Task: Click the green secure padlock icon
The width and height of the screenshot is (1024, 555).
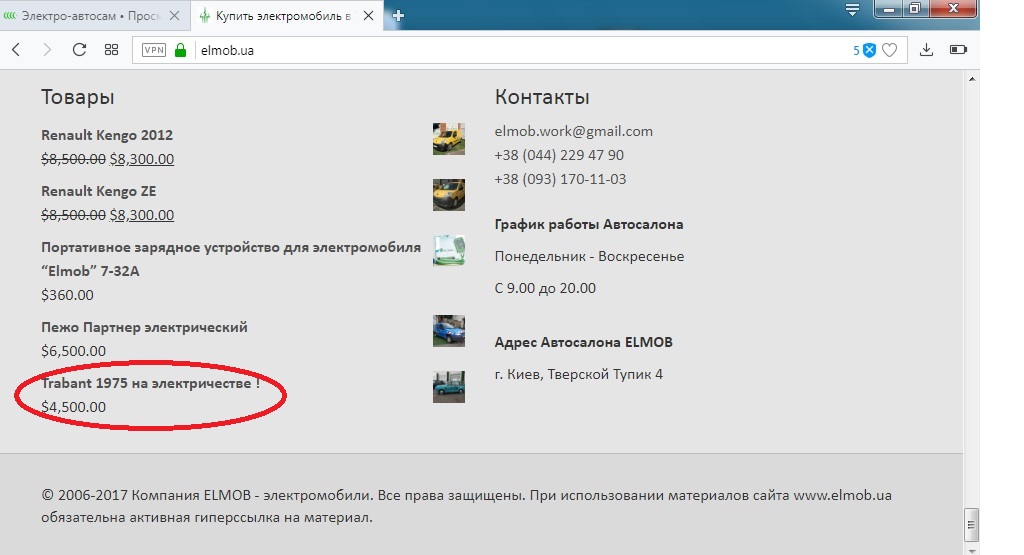Action: 181,50
